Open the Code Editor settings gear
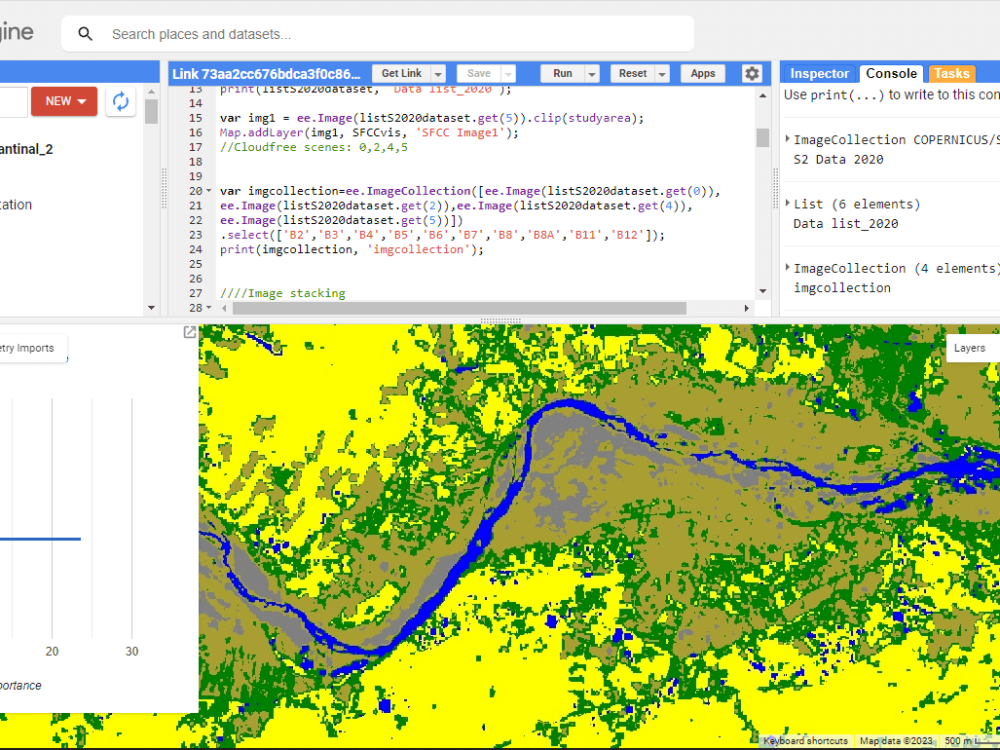The image size is (1000, 750). 753,72
